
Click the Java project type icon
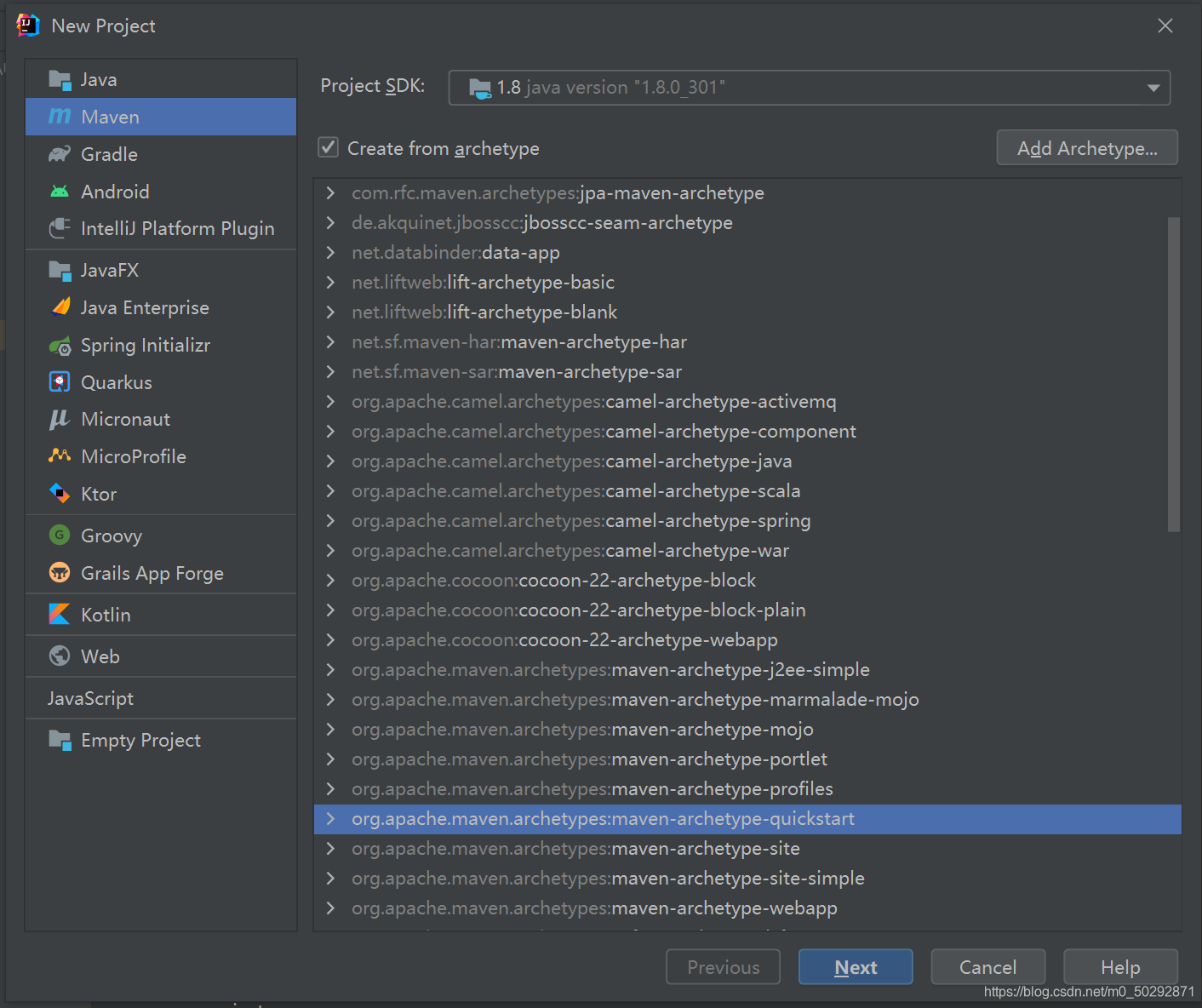coord(60,80)
